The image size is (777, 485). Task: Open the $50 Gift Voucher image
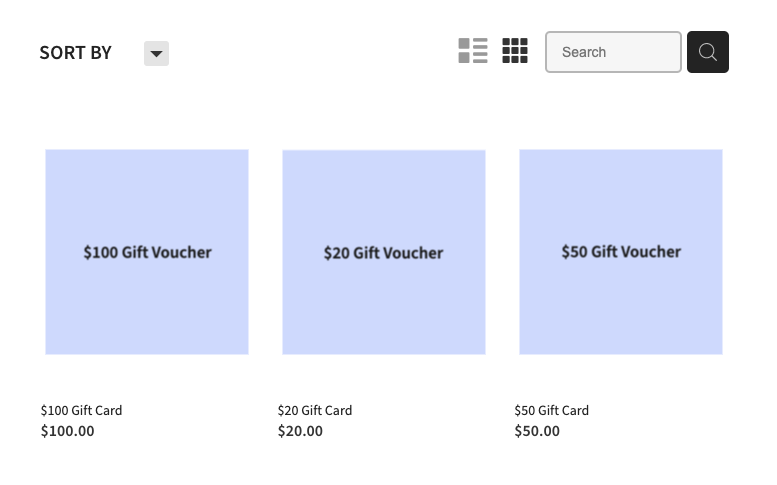(x=621, y=252)
